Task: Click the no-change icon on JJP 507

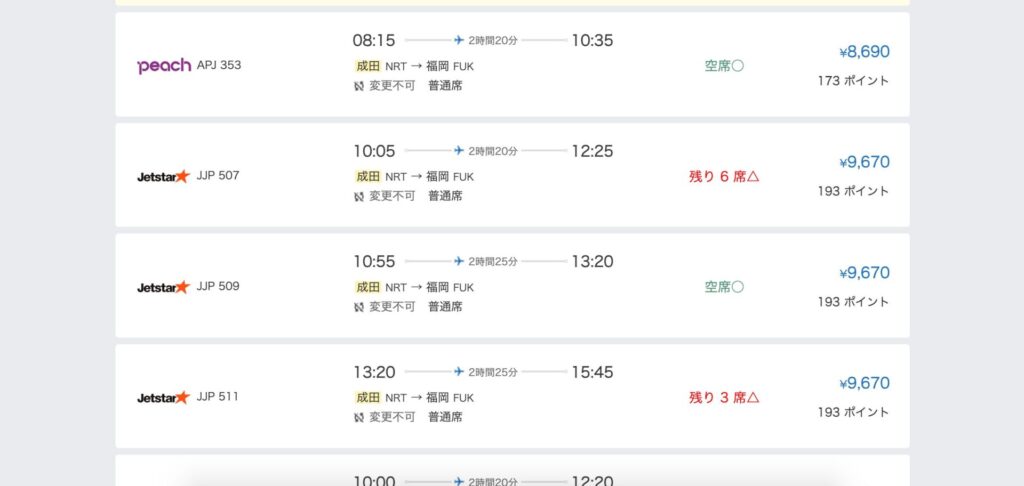Action: pos(359,196)
